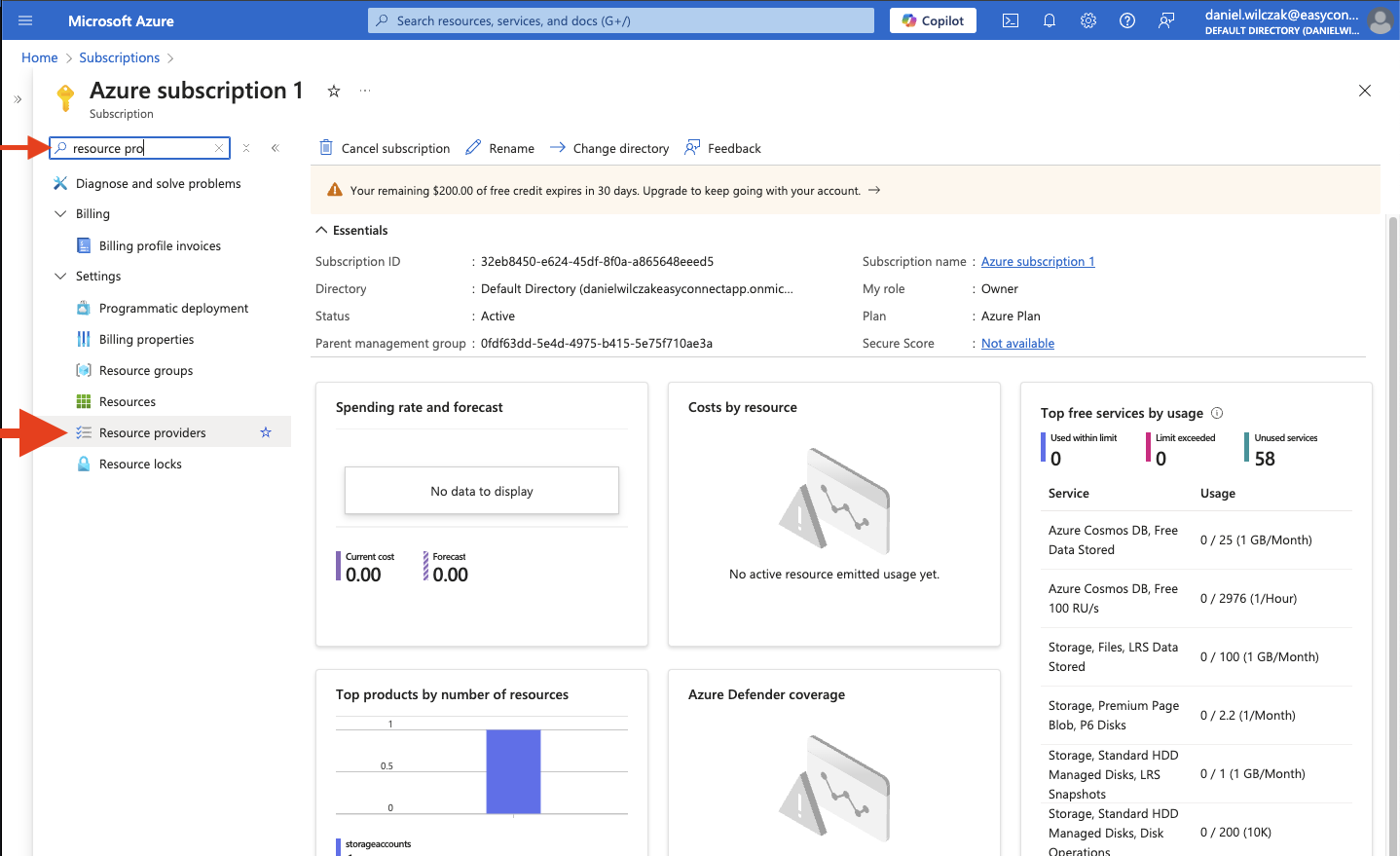This screenshot has width=1400, height=856.
Task: Open portal settings gear
Action: click(x=1088, y=20)
